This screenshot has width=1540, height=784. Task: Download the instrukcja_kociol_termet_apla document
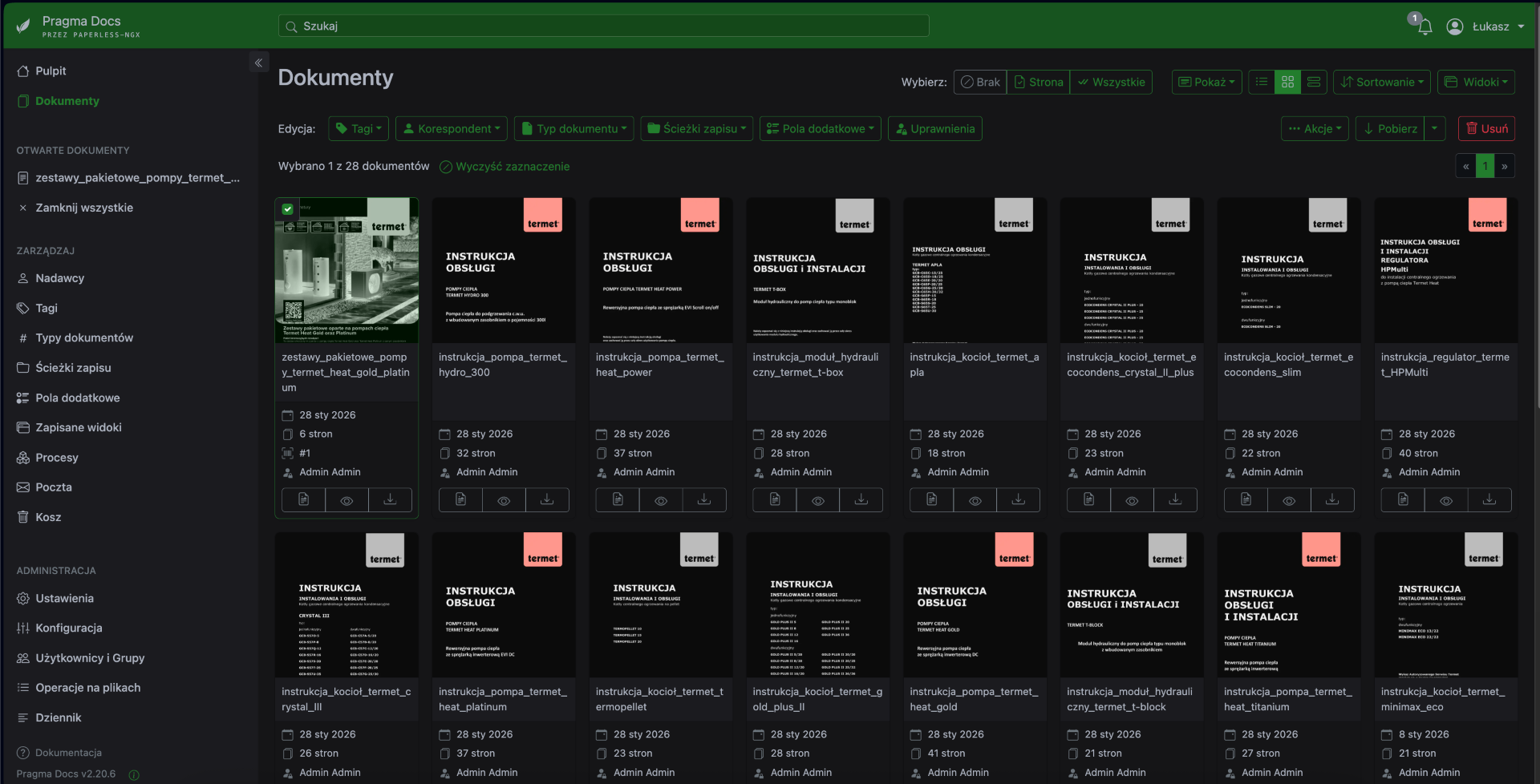[x=1018, y=500]
